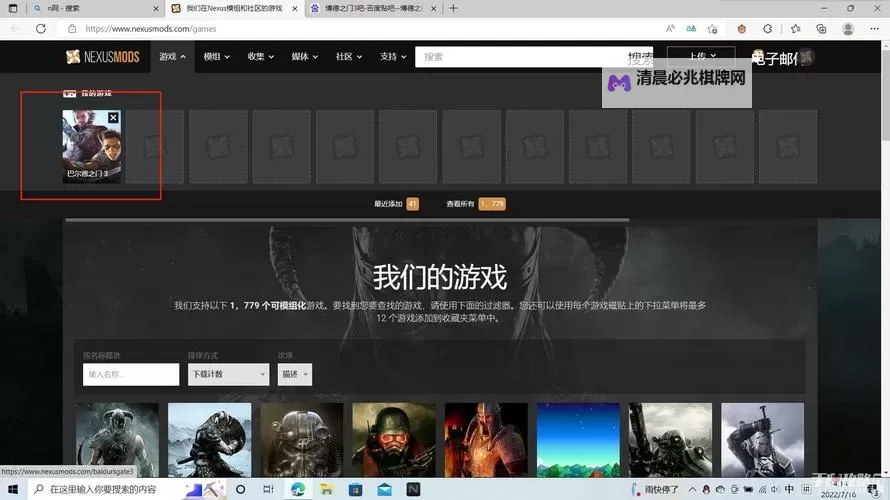Screen dimensions: 890x500
Task: Open the Favorites list icon
Action: tap(796, 28)
